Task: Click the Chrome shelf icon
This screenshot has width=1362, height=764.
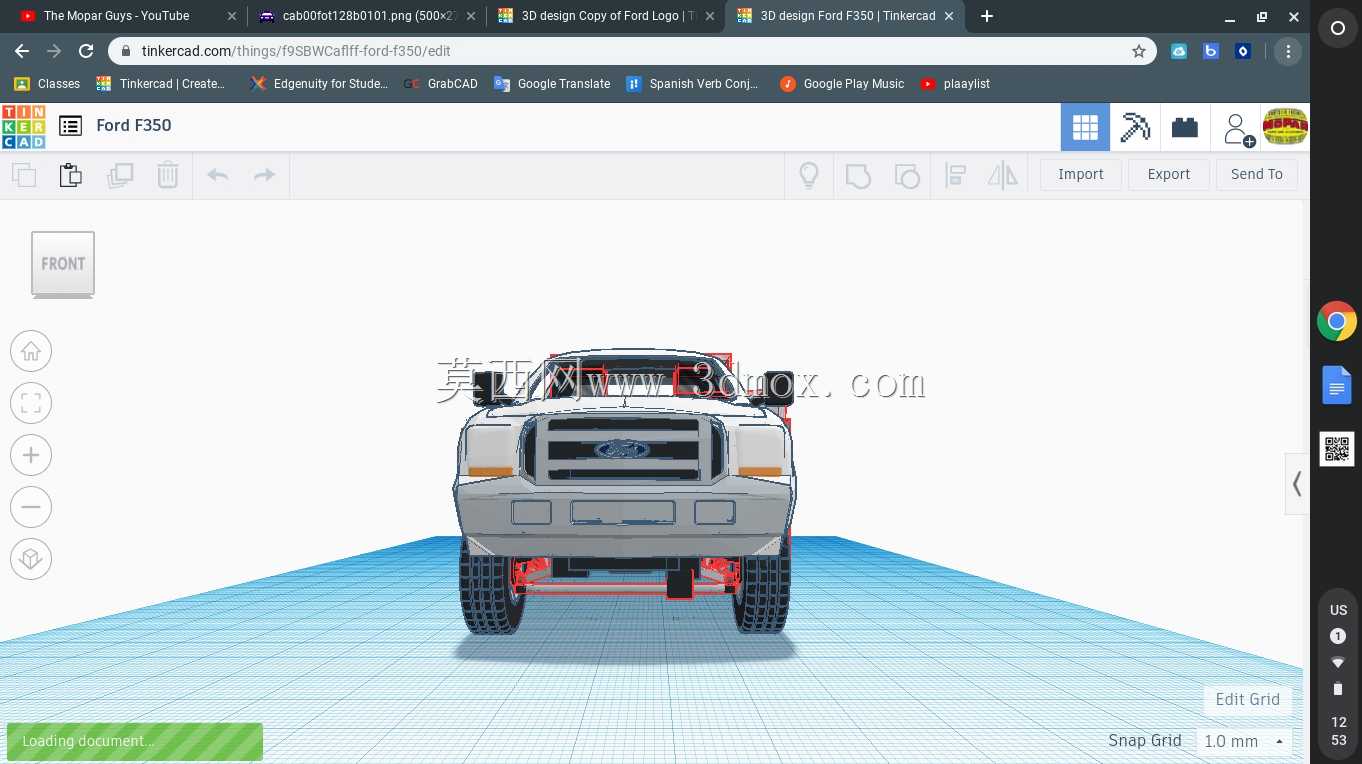Action: 1337,322
